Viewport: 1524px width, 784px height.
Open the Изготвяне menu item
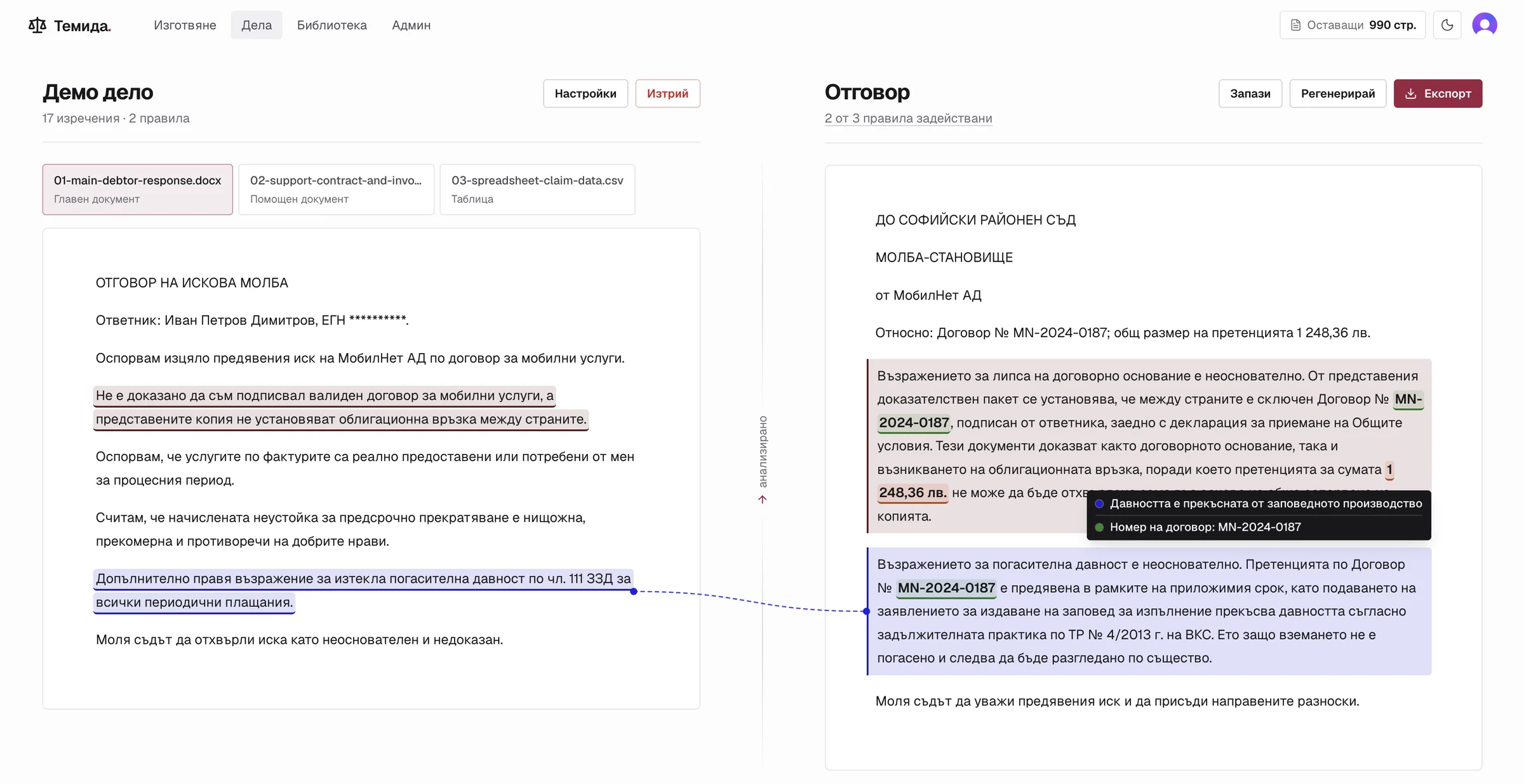coord(185,25)
